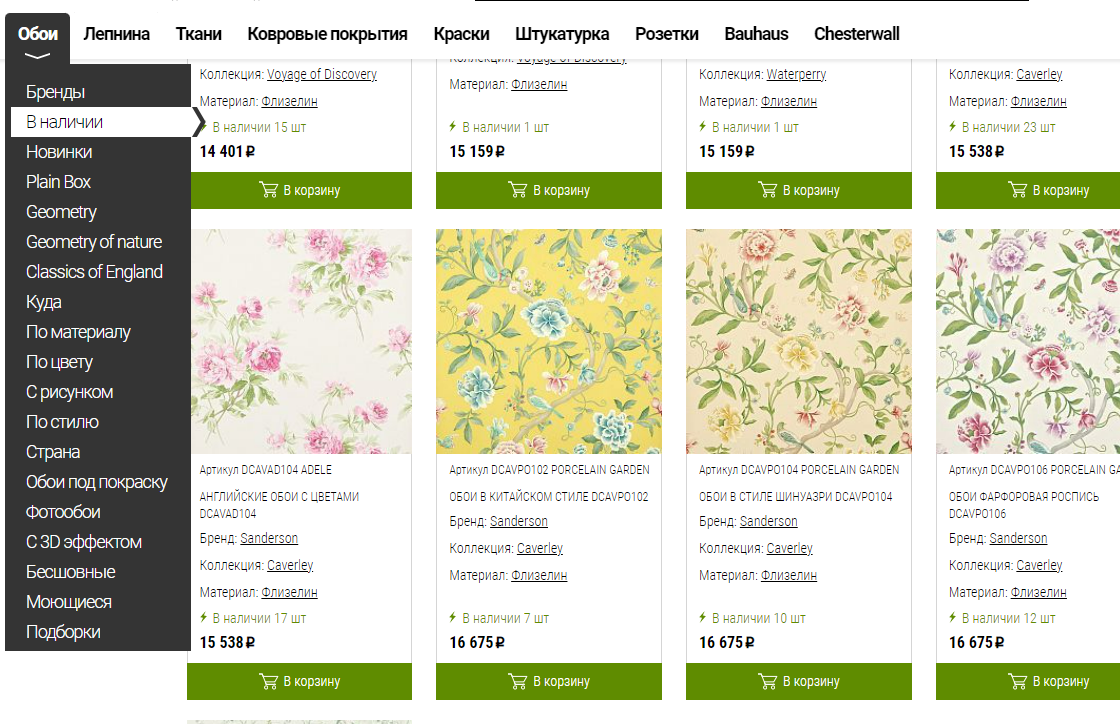View the pink floral Adele wallpaper image

(x=300, y=341)
